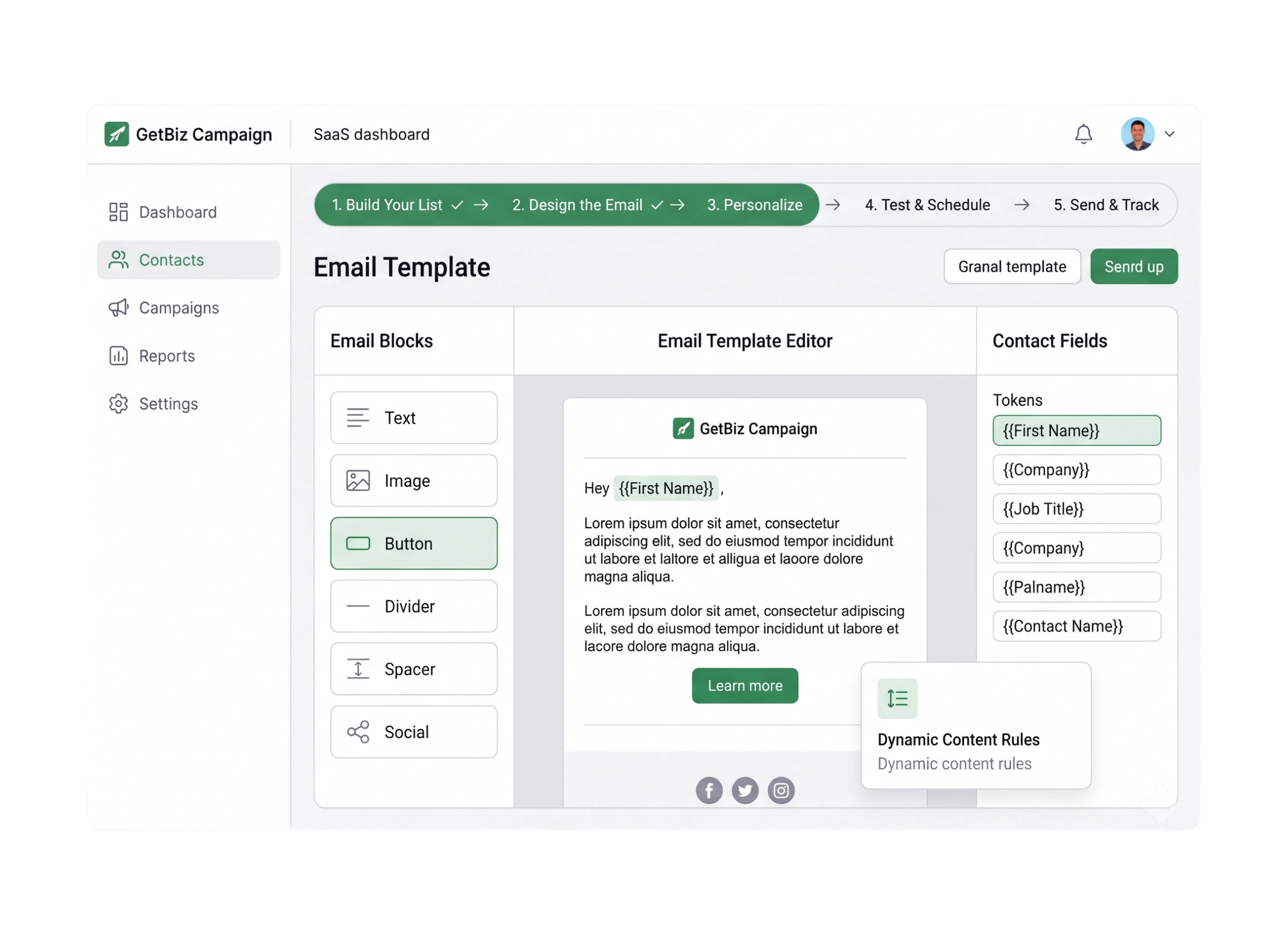This screenshot has width=1288, height=932.
Task: Add a Text block
Action: tap(413, 417)
